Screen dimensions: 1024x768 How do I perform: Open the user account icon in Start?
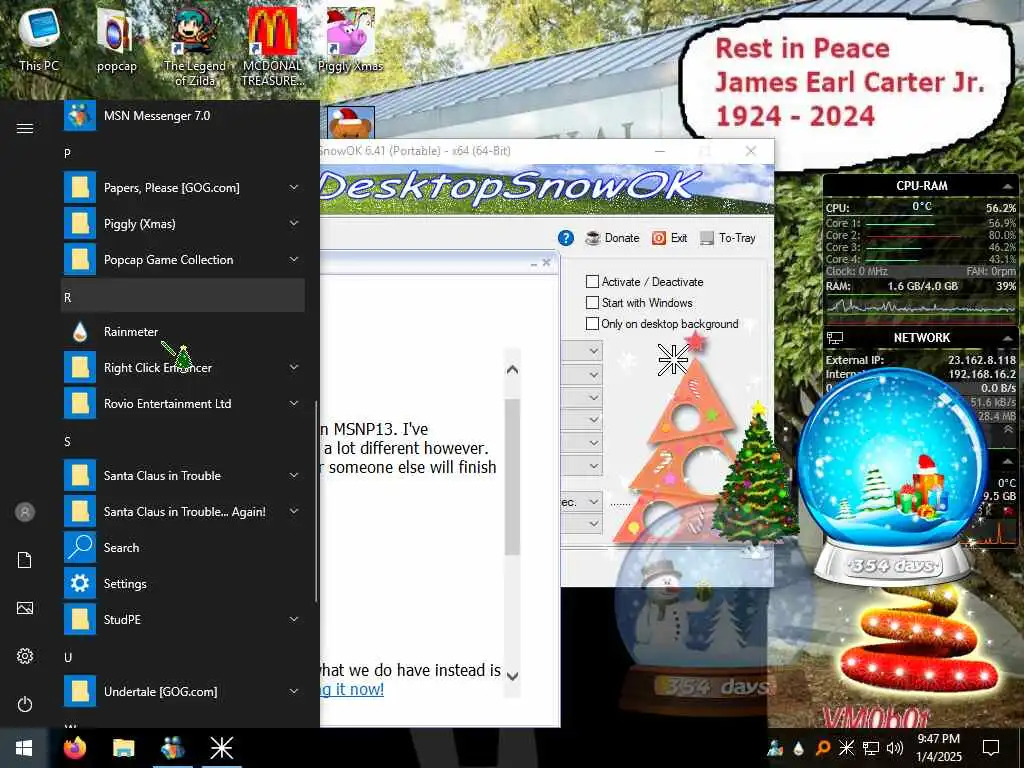point(25,512)
